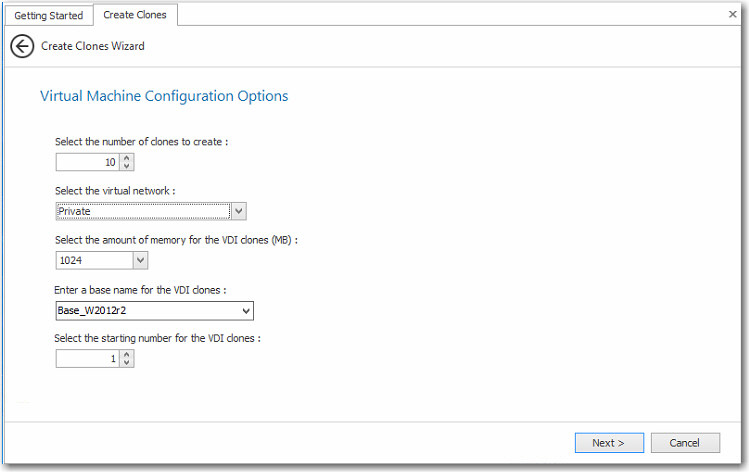Switch to the Getting Started tab
The height and width of the screenshot is (472, 749).
pos(46,15)
